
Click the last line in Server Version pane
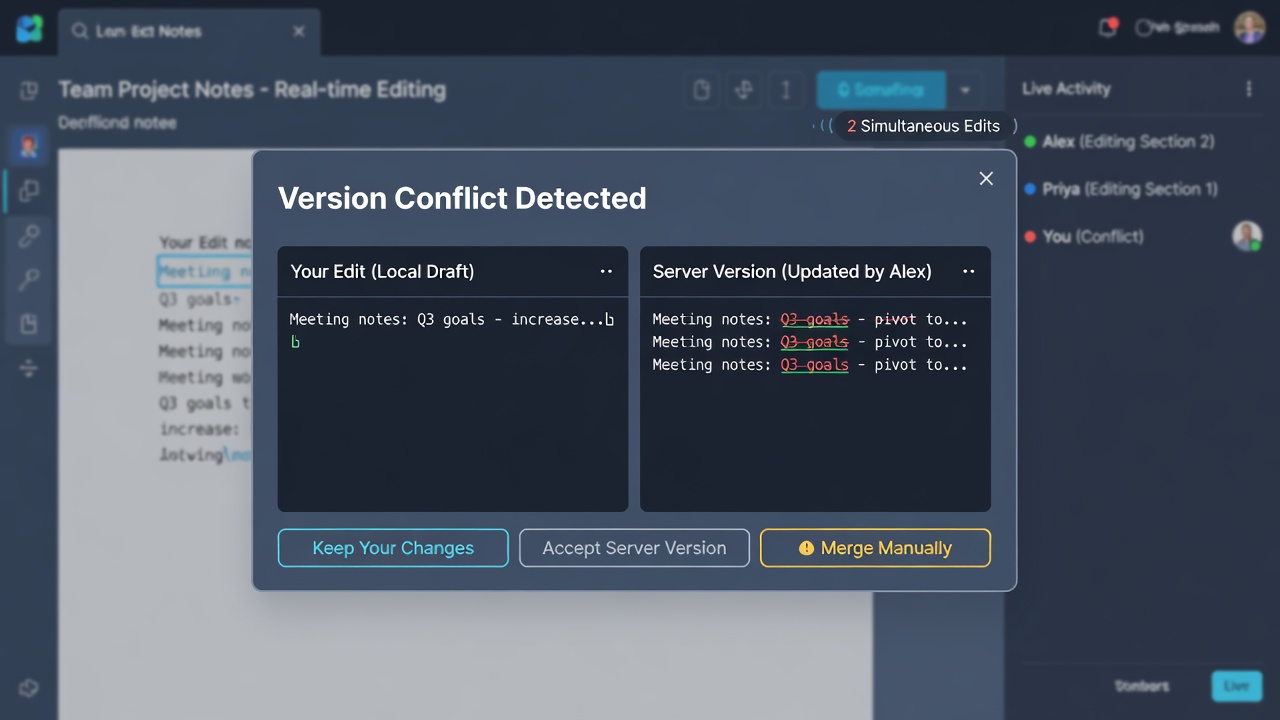coord(810,365)
